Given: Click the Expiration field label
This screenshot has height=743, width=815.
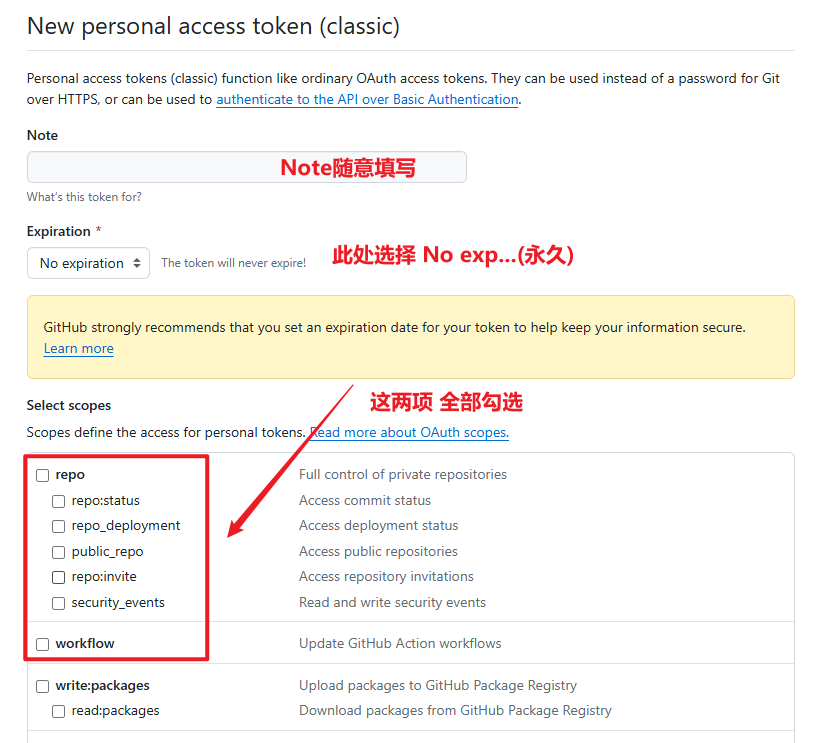Looking at the screenshot, I should pyautogui.click(x=59, y=231).
